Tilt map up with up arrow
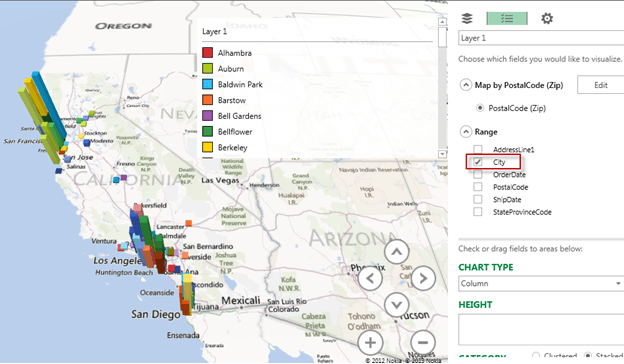 (396, 252)
